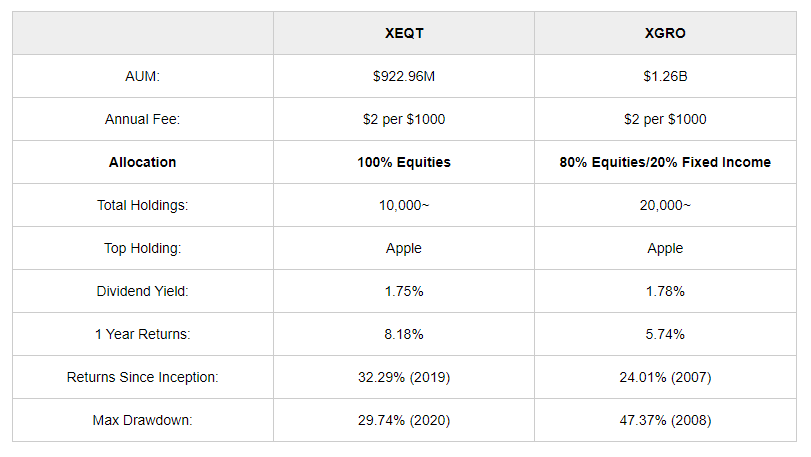
Task: Click the $922.96M AUM value
Action: [404, 76]
